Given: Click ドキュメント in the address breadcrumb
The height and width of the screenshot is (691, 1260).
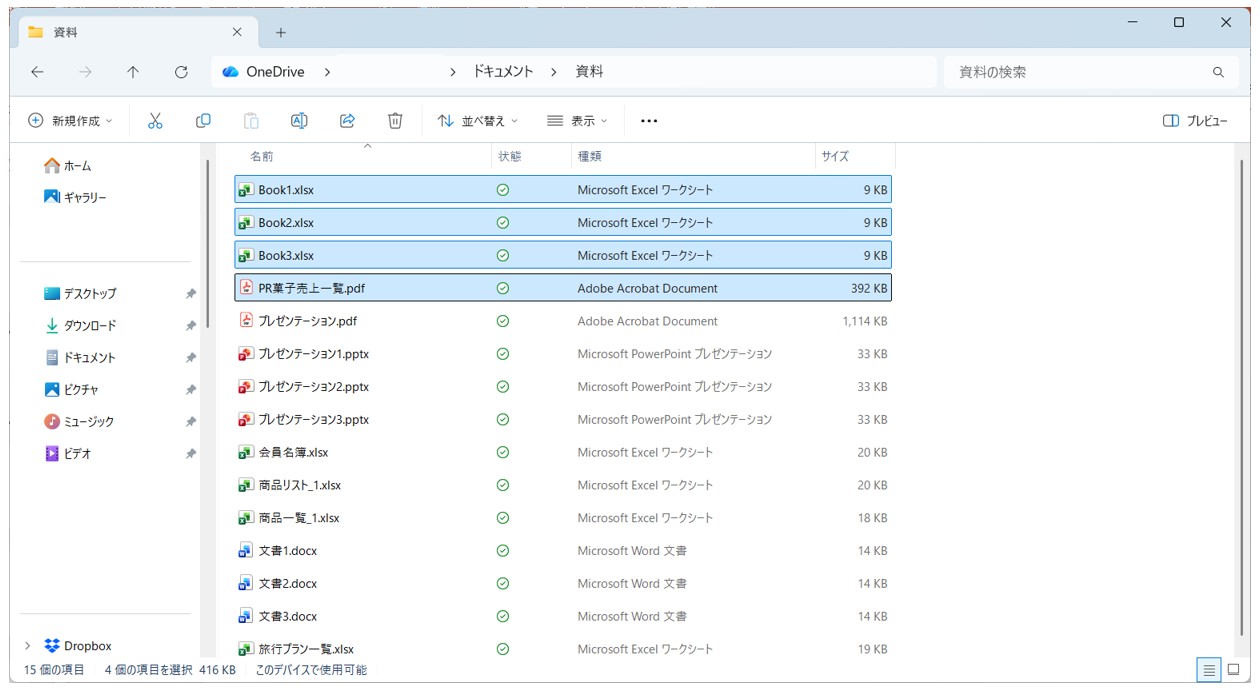Looking at the screenshot, I should coord(503,72).
